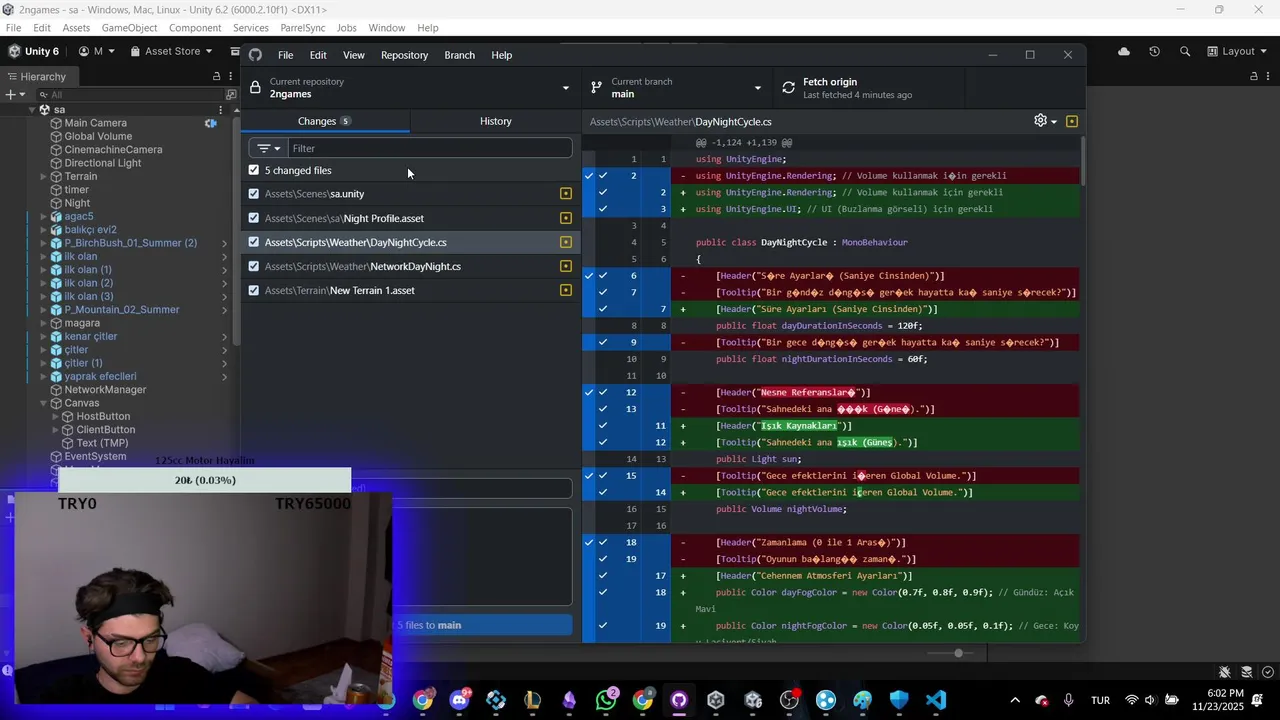Open WhatsApp from the taskbar

click(606, 700)
